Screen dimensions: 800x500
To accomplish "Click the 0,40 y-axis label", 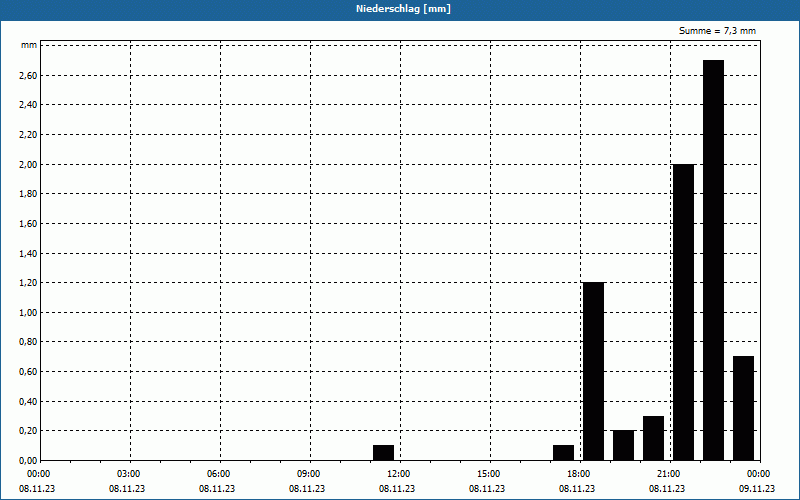I will pyautogui.click(x=28, y=401).
